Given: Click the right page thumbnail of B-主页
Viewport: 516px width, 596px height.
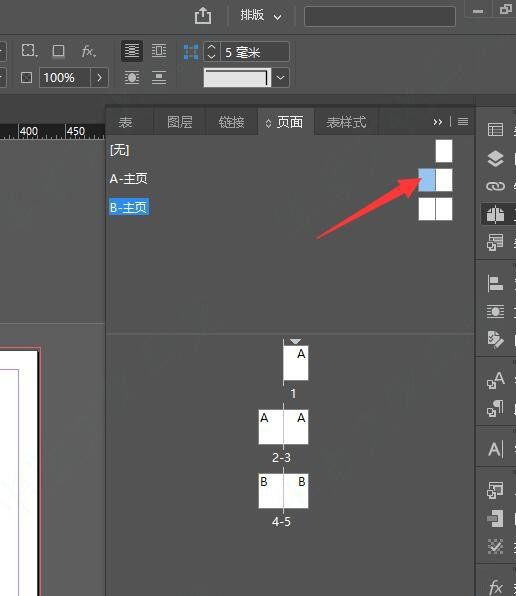Looking at the screenshot, I should click(x=444, y=209).
